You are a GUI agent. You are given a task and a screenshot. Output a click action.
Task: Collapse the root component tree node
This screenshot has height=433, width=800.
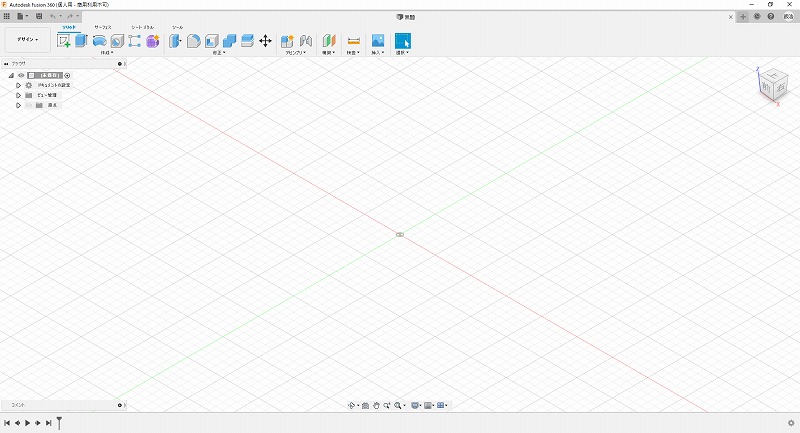point(11,75)
